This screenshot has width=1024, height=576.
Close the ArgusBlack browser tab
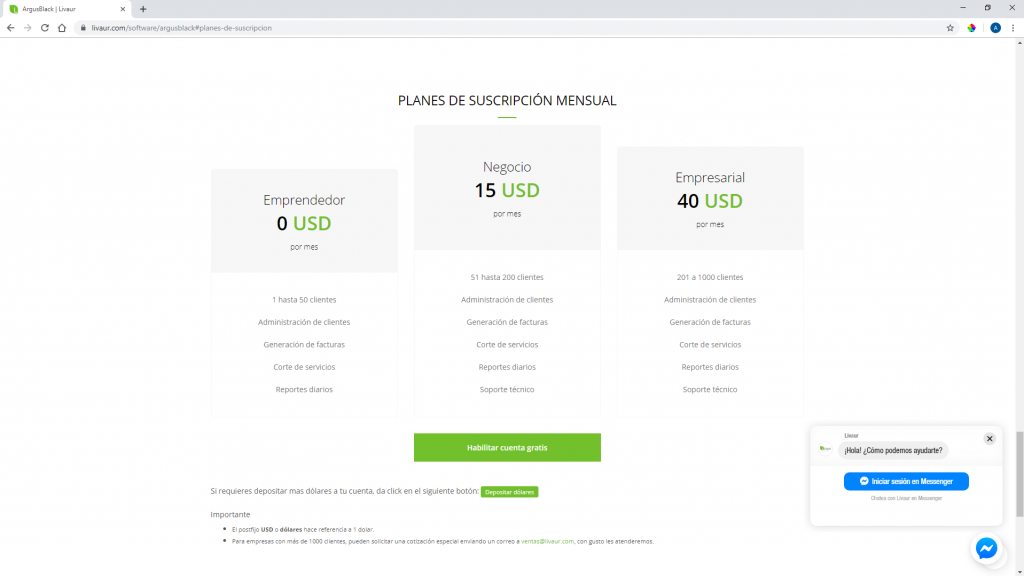[123, 9]
